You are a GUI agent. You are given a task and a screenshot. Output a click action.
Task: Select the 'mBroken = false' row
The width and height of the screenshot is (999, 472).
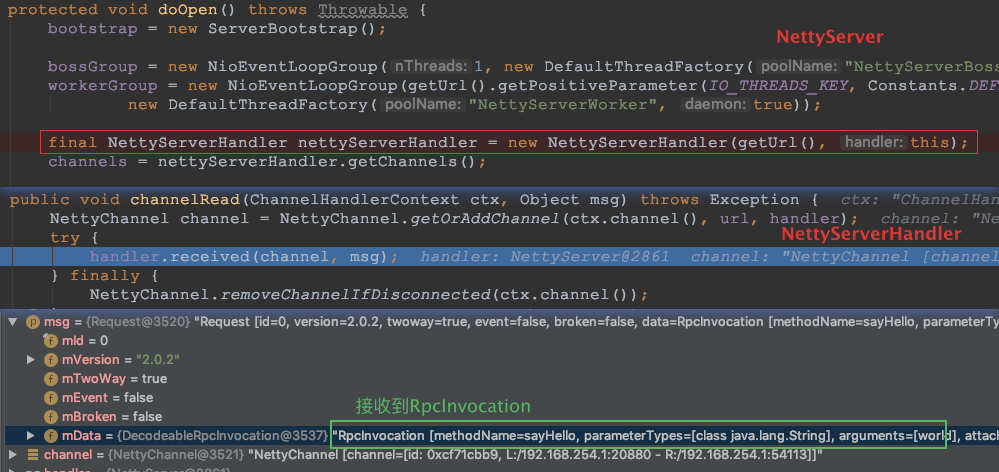tap(500, 417)
